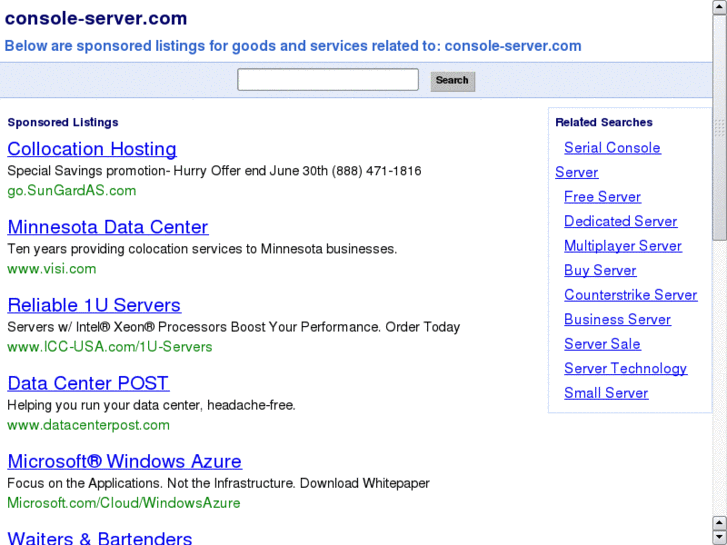
Task: Select the Business Server related search
Action: tap(617, 320)
